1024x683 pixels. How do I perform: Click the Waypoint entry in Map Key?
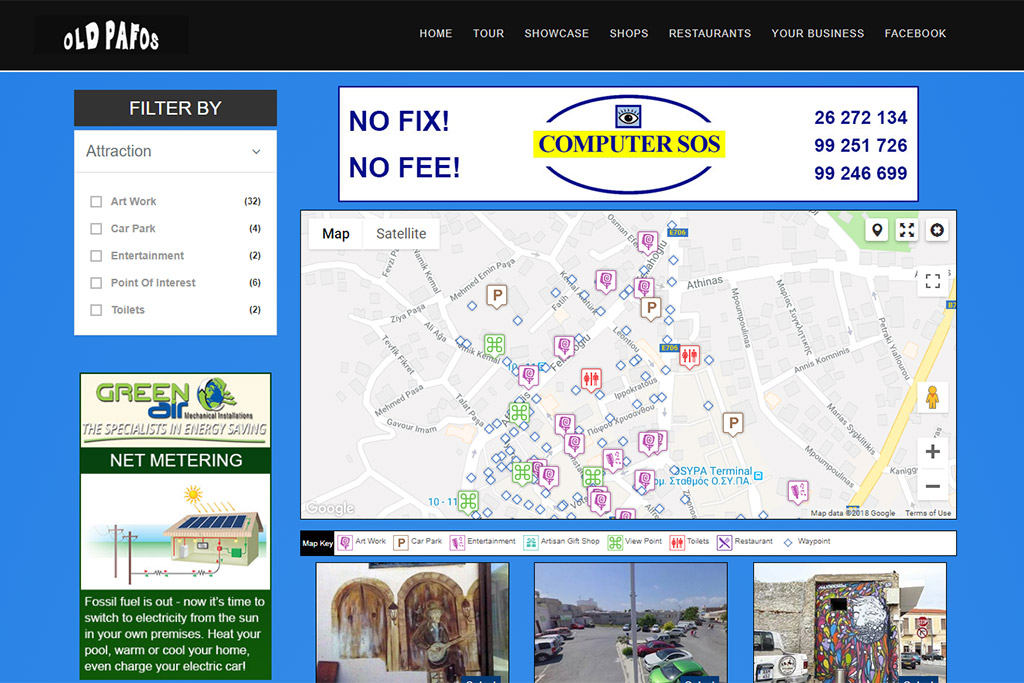807,541
